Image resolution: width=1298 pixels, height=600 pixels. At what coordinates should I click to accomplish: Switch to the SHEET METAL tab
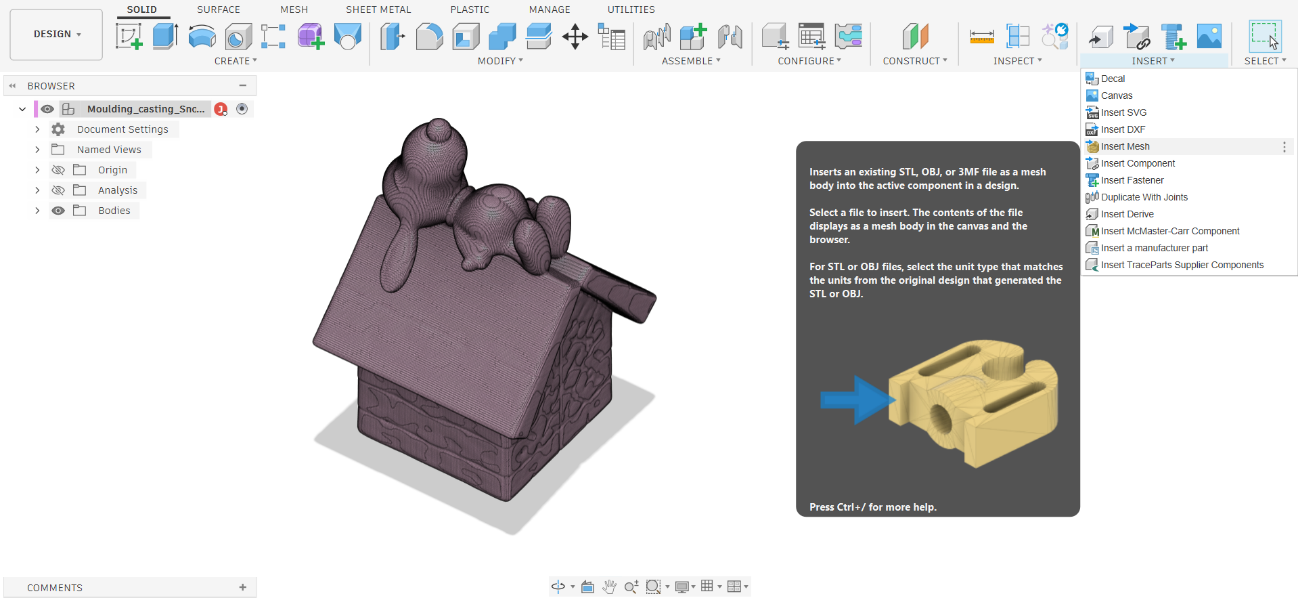pos(378,10)
